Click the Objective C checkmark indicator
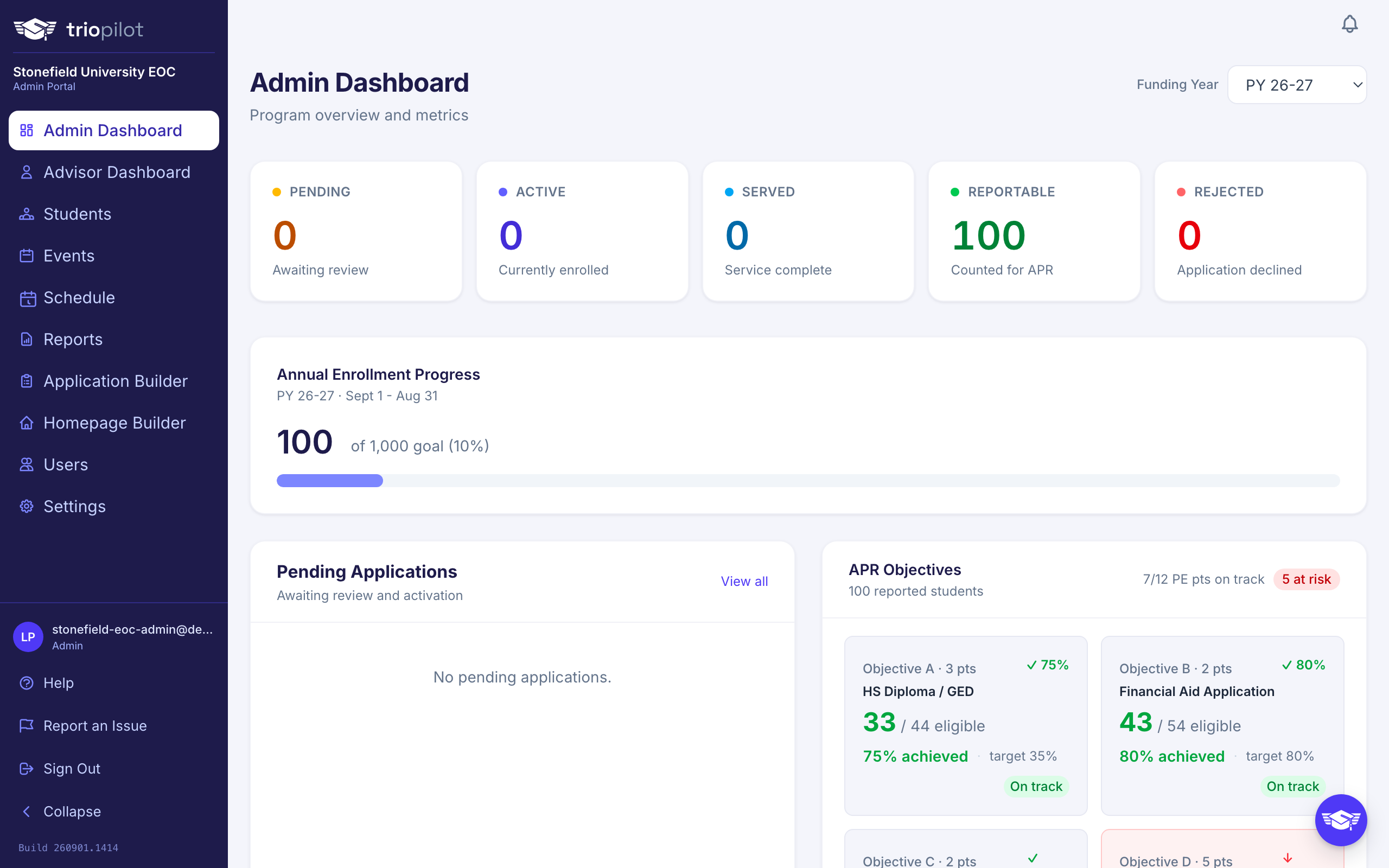Image resolution: width=1389 pixels, height=868 pixels. pyautogui.click(x=1033, y=858)
